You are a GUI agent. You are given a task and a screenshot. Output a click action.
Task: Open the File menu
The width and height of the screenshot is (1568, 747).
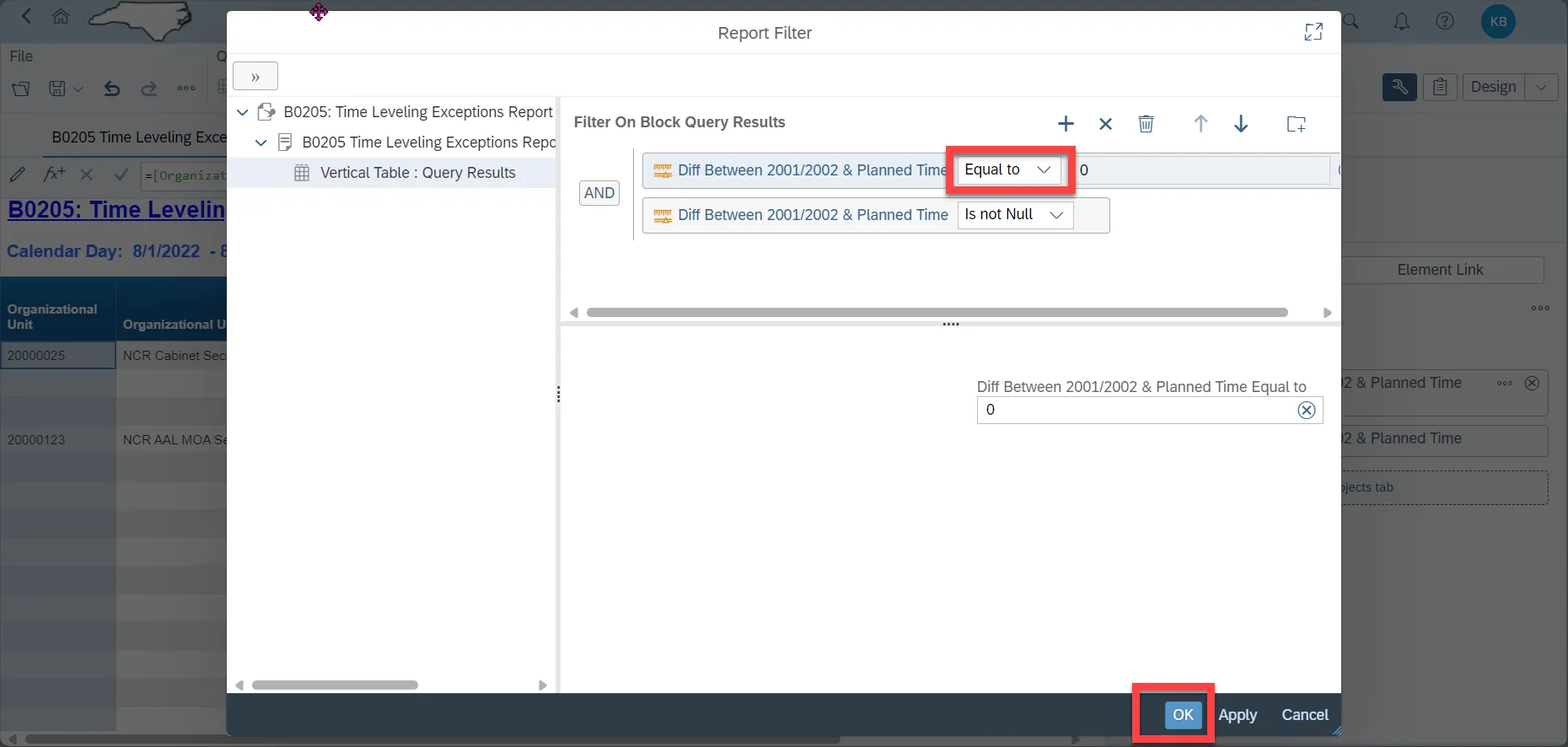21,56
